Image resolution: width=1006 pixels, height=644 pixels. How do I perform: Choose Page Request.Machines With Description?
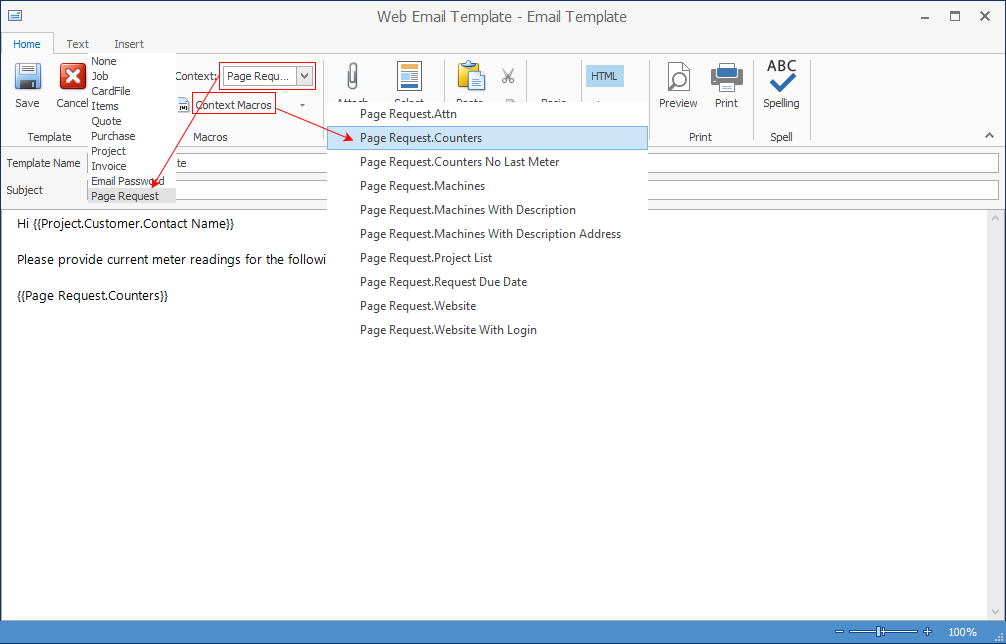pos(488,210)
